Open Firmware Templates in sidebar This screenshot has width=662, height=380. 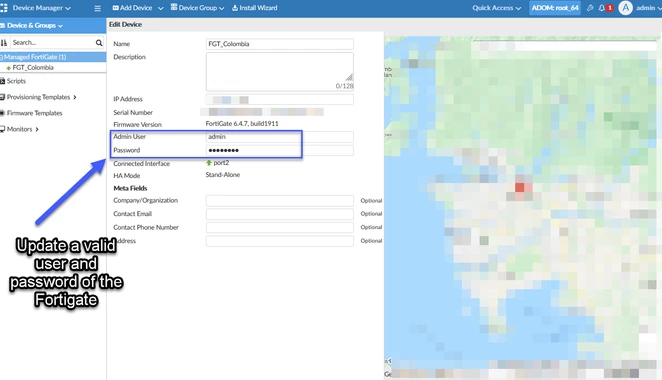[34, 113]
